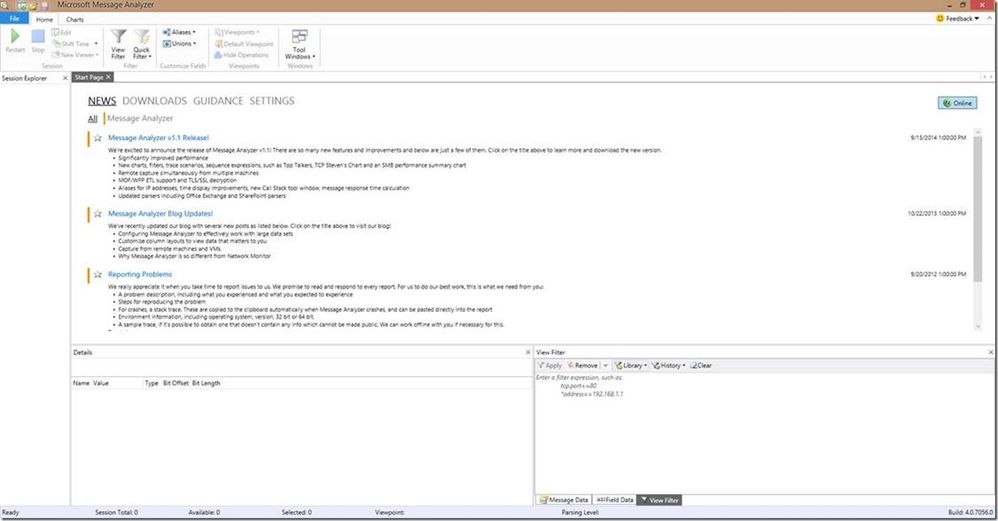Star the Reporting Problems news item
Image resolution: width=998 pixels, height=521 pixels.
(97, 274)
